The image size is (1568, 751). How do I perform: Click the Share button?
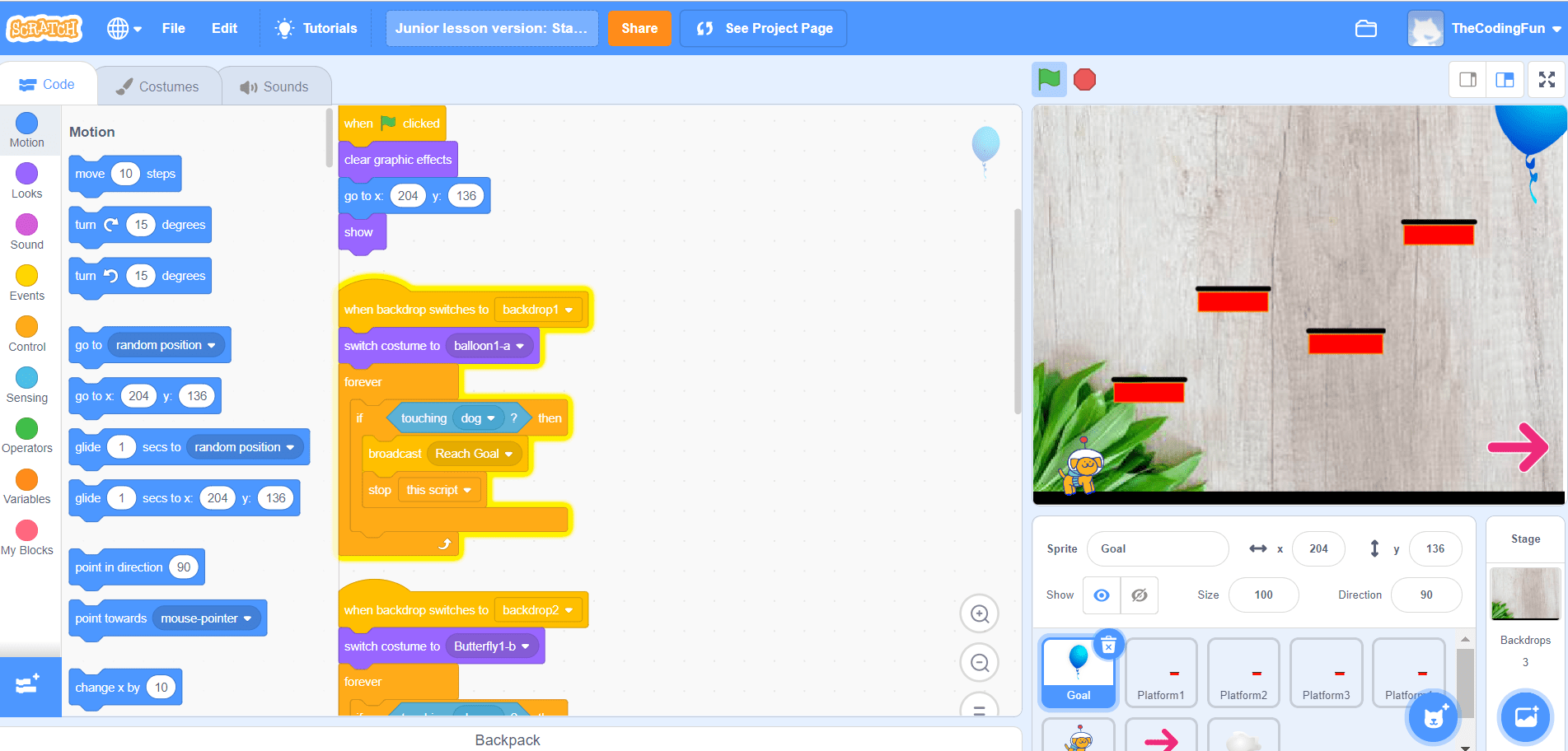639,28
